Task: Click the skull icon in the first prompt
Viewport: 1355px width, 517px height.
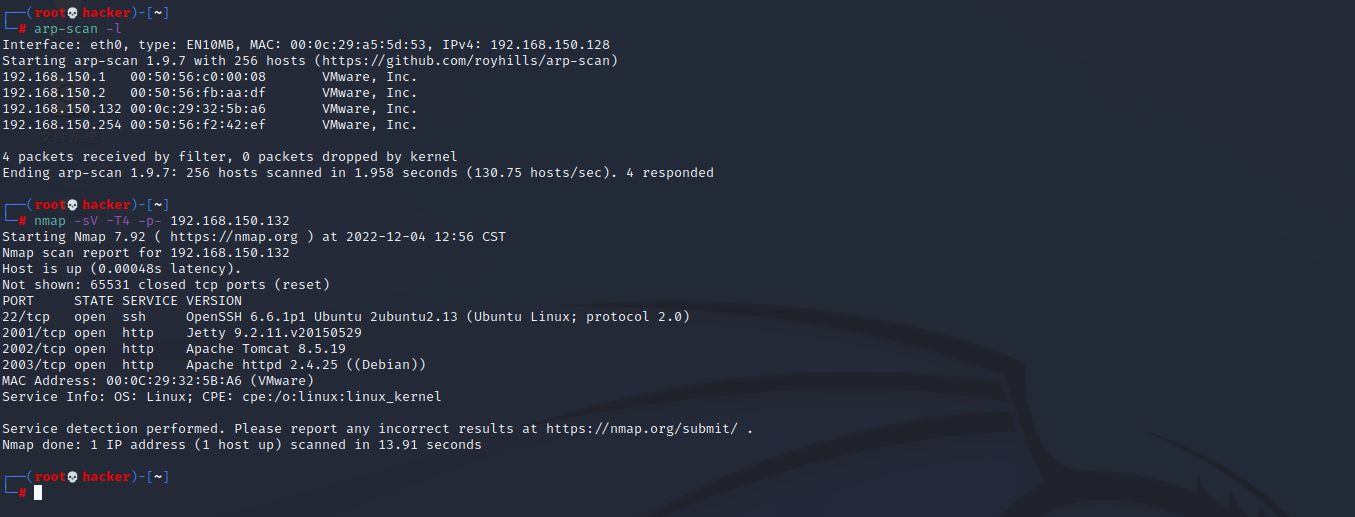Action: point(73,13)
